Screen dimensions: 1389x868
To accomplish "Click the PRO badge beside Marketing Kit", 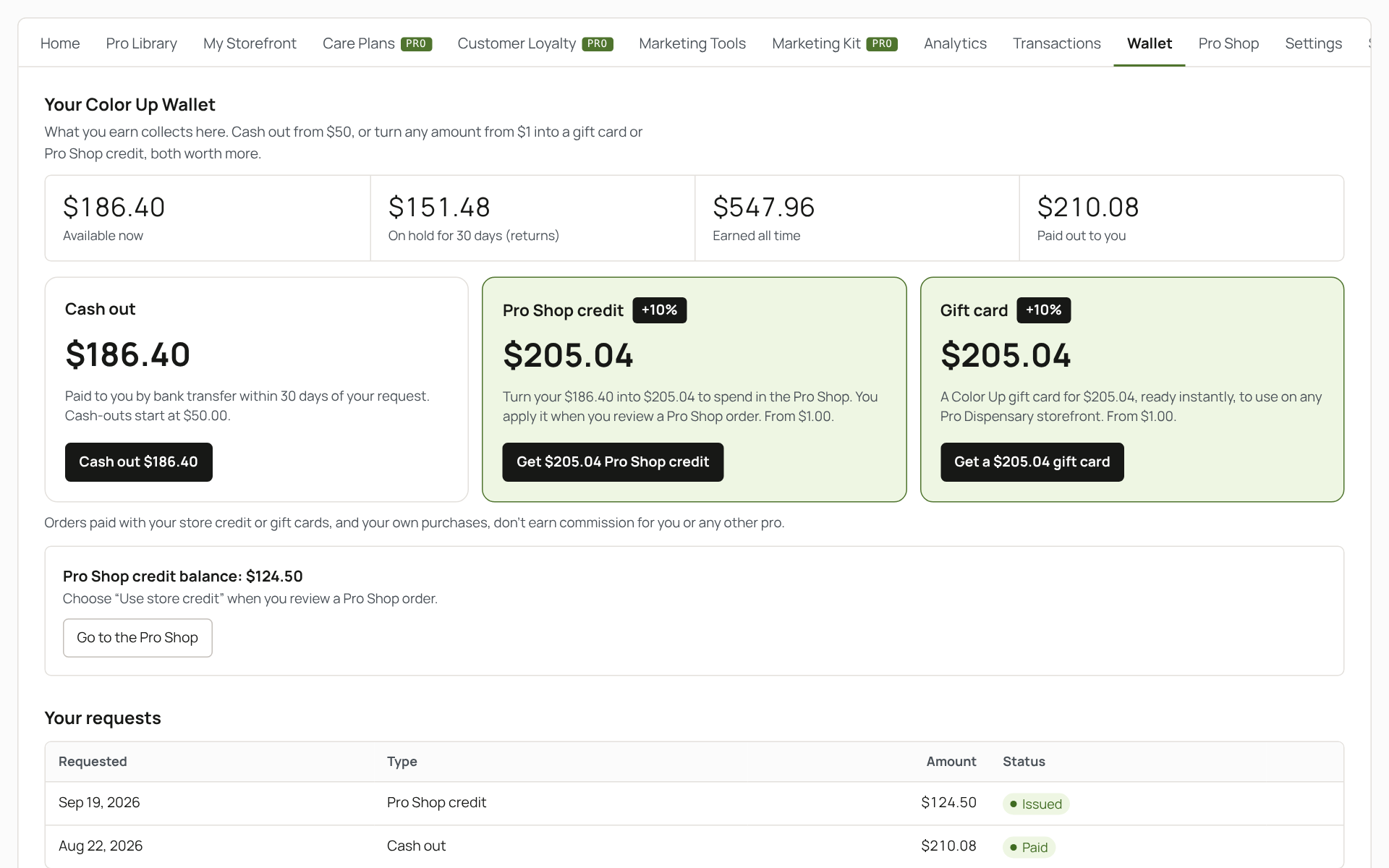I will point(882,44).
